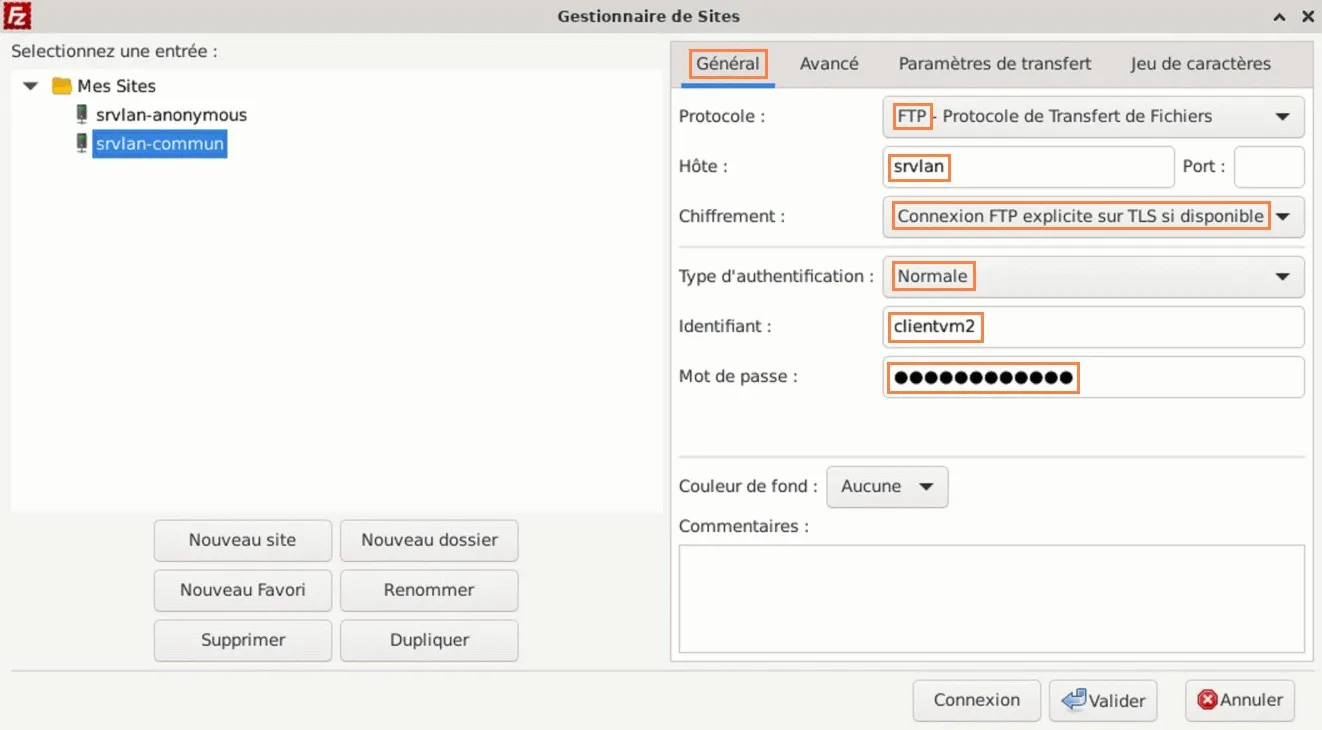
Task: Focus the Mot de passe field
Action: [x=1094, y=377]
